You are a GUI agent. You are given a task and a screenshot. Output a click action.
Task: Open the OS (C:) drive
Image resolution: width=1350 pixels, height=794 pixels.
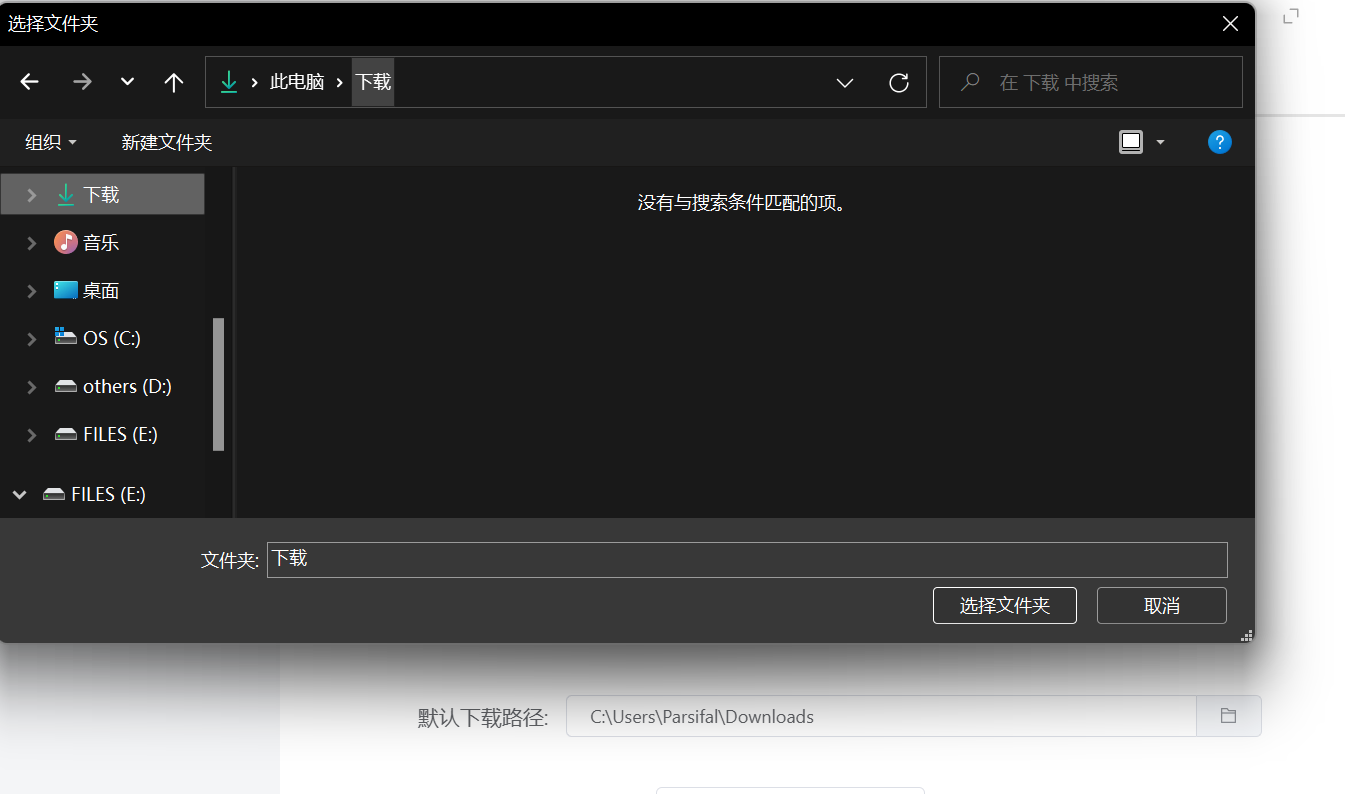(108, 337)
